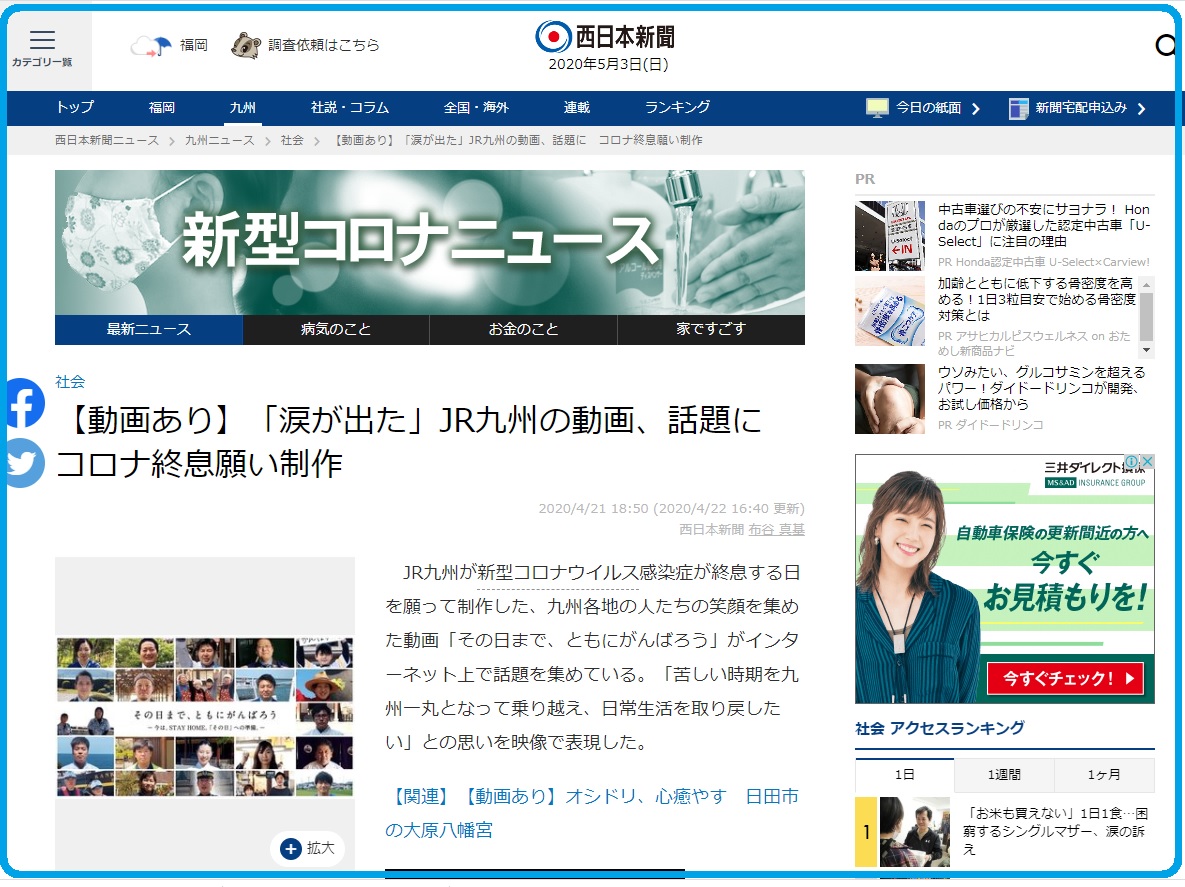Screen dimensions: 1185x887
Task: Click 今日の紙面 link text
Action: point(929,108)
